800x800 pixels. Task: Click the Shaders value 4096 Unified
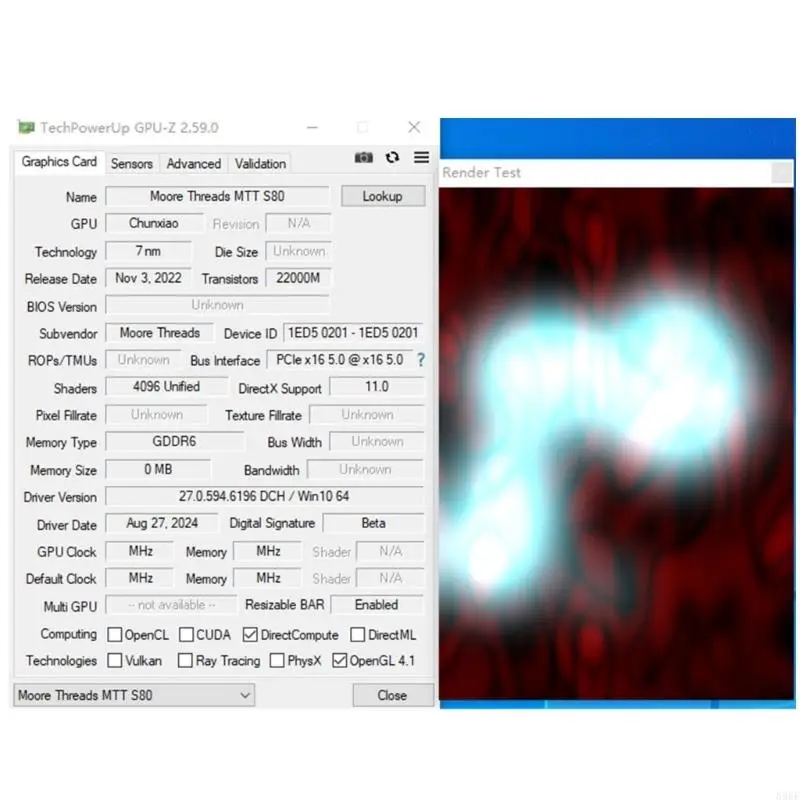click(166, 387)
